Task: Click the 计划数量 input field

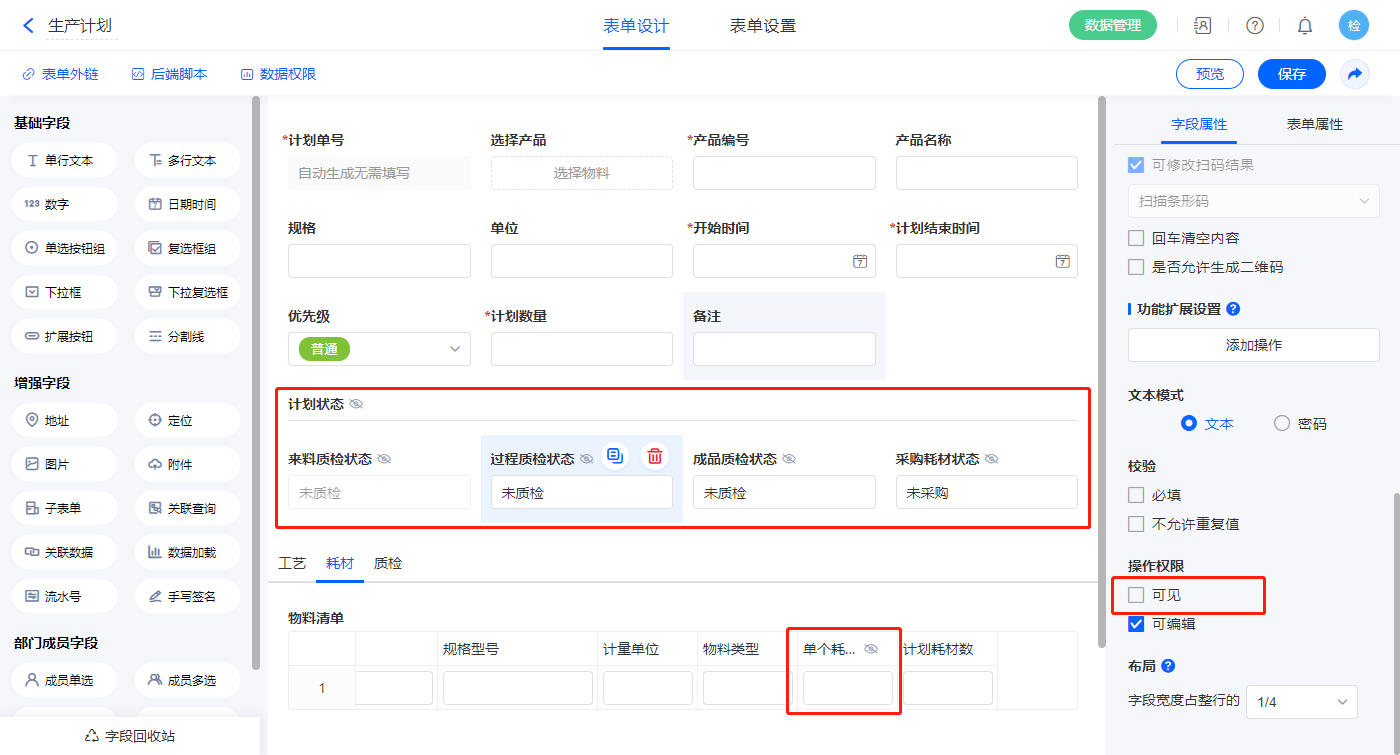Action: (581, 349)
